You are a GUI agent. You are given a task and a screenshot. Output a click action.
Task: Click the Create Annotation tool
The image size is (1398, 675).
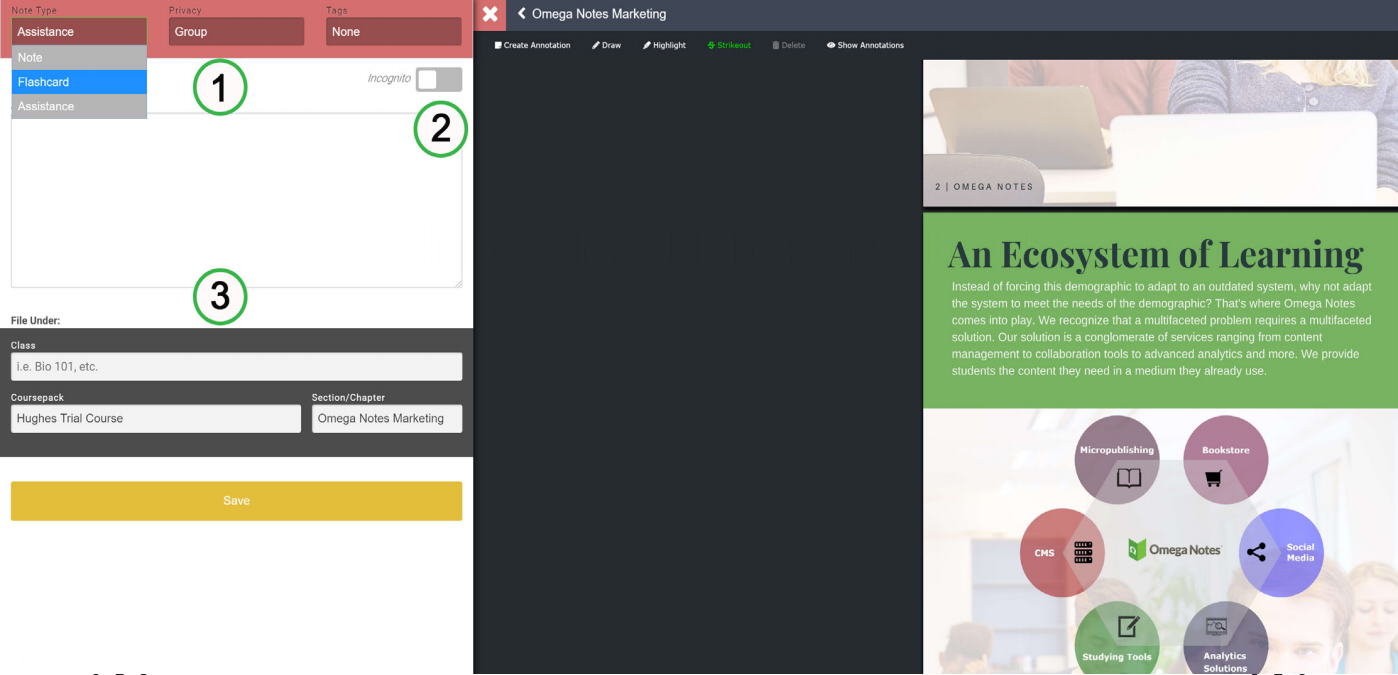coord(532,45)
